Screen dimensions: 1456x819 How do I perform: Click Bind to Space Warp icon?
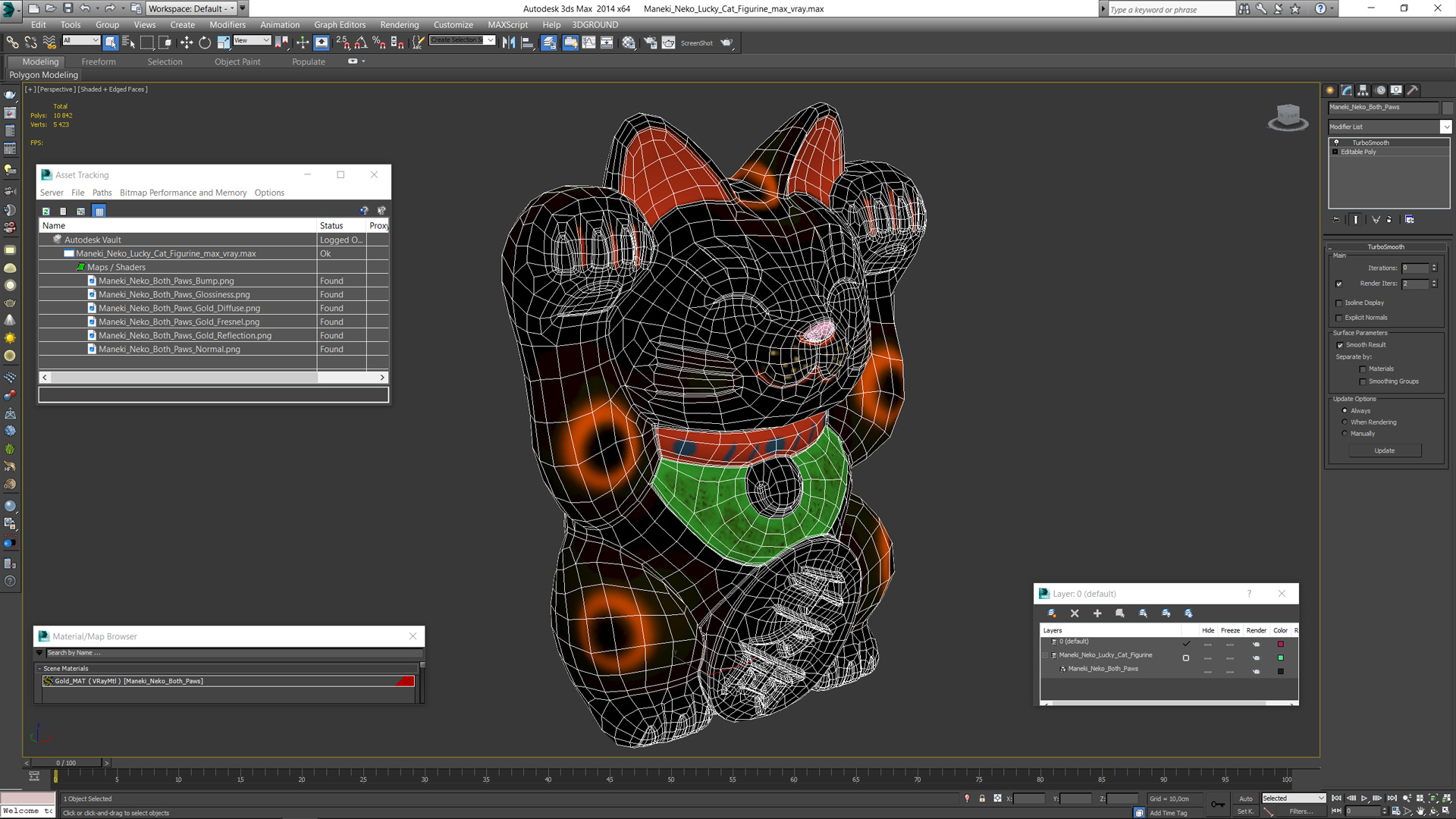(x=49, y=42)
